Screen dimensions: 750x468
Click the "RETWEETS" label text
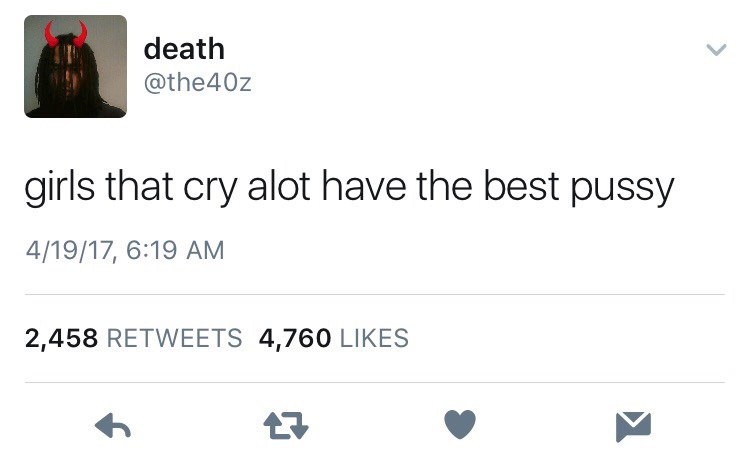(175, 338)
